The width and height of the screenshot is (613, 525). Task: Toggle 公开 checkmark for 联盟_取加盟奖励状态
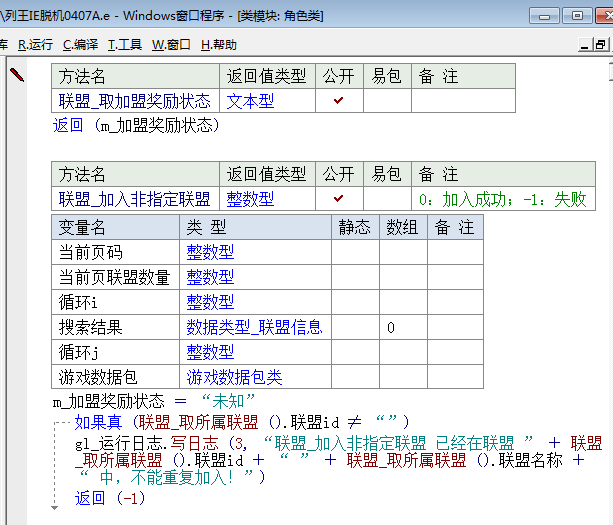click(x=339, y=101)
